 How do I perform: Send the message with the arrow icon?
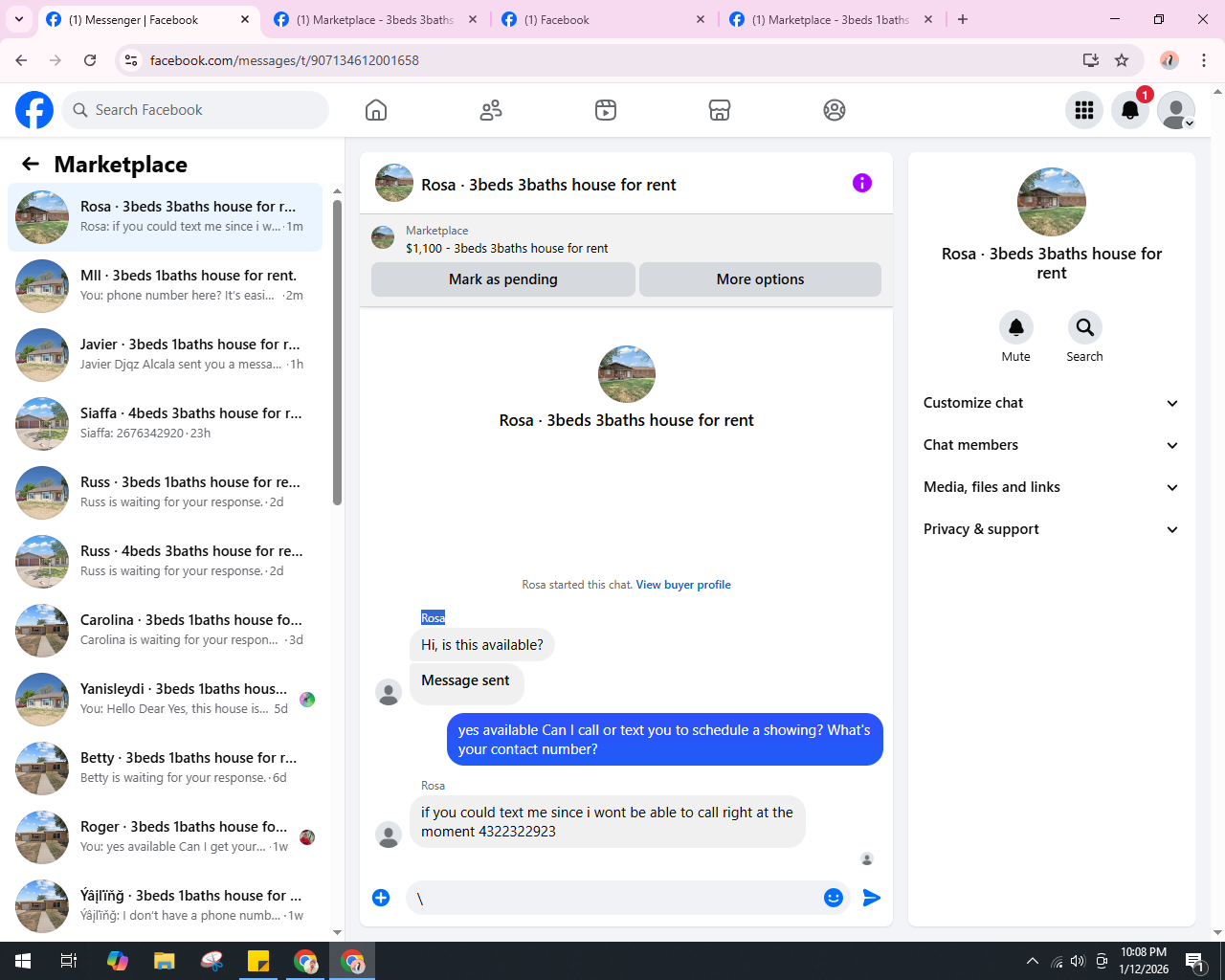tap(872, 898)
